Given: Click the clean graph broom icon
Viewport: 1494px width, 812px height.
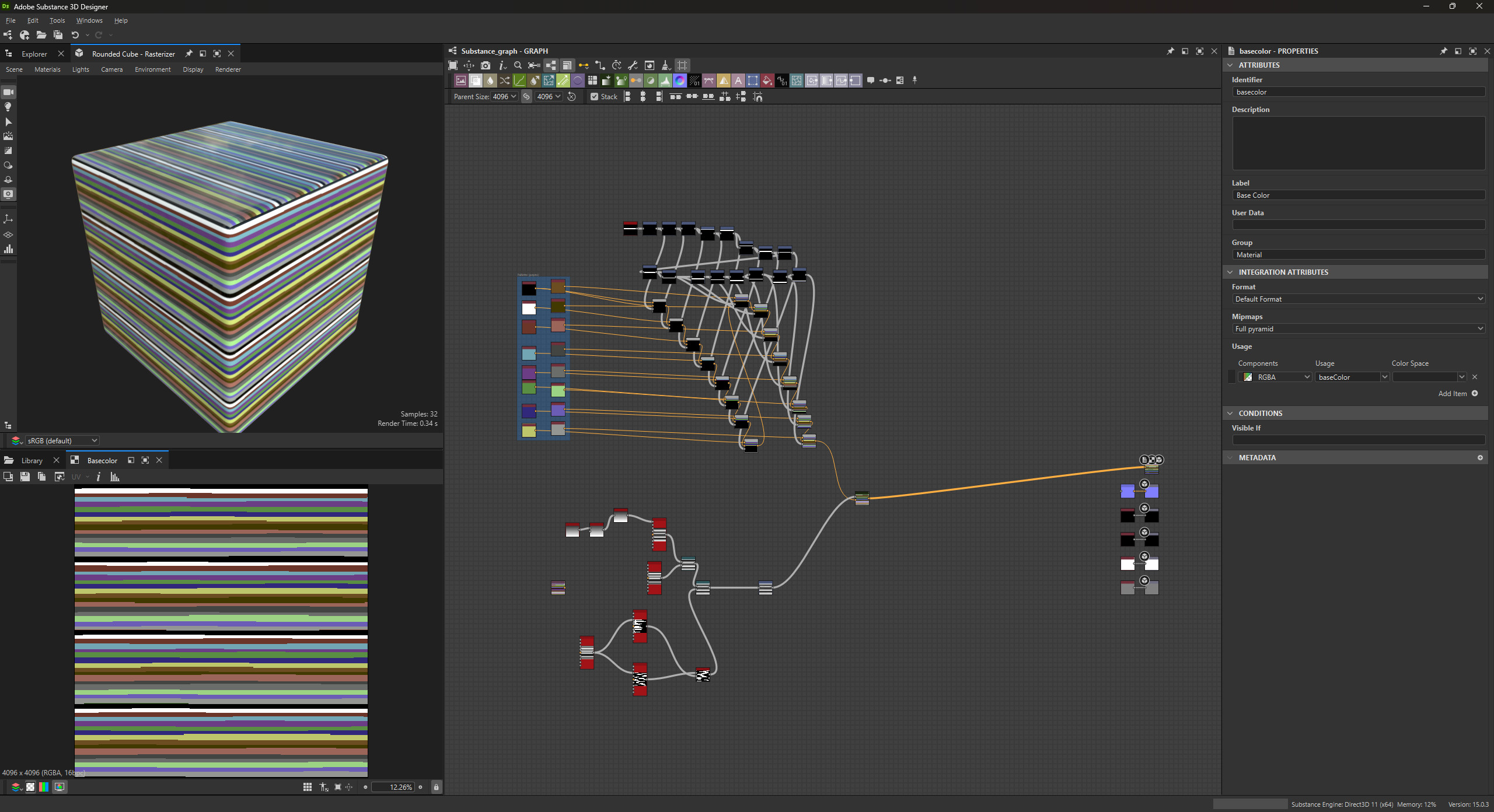Looking at the screenshot, I should point(665,65).
